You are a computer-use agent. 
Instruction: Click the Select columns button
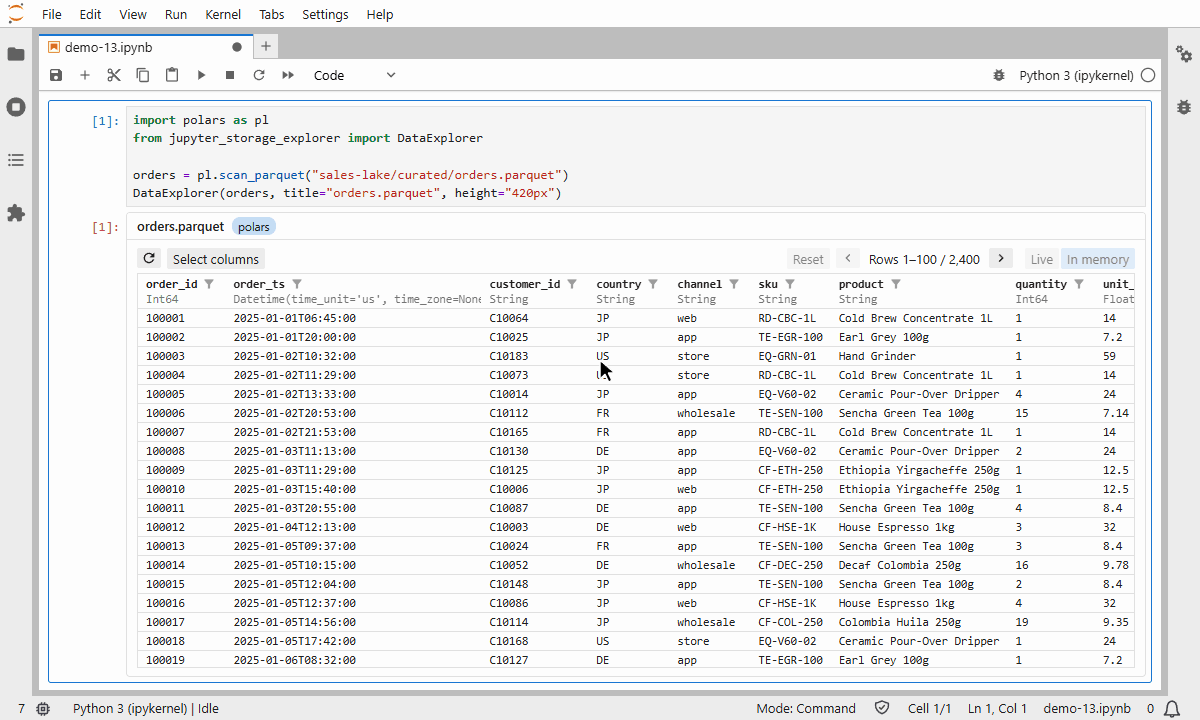pos(216,259)
